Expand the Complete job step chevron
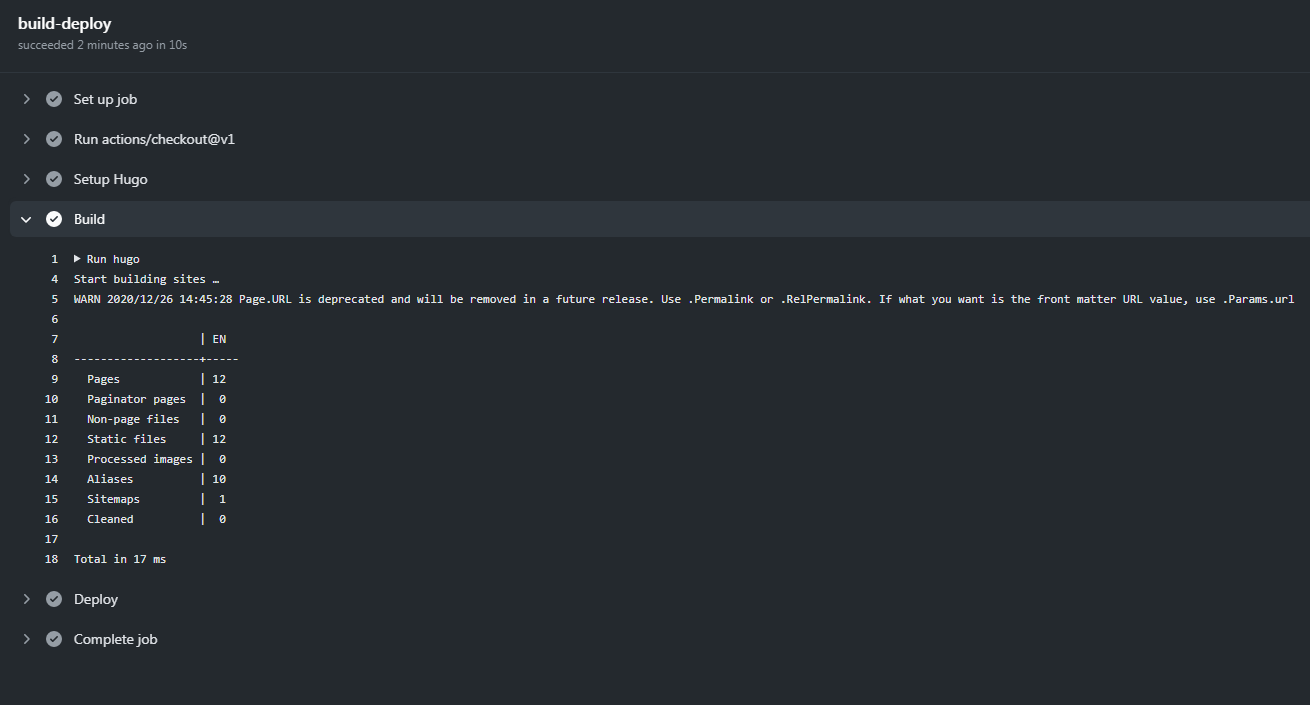The image size is (1310, 705). click(27, 639)
